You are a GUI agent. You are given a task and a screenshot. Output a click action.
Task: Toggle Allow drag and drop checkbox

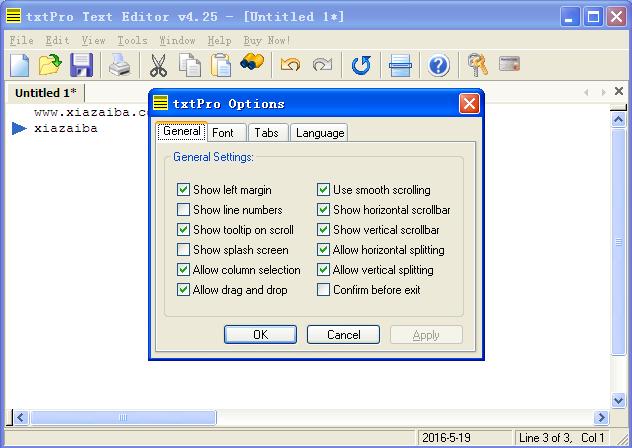(x=183, y=290)
